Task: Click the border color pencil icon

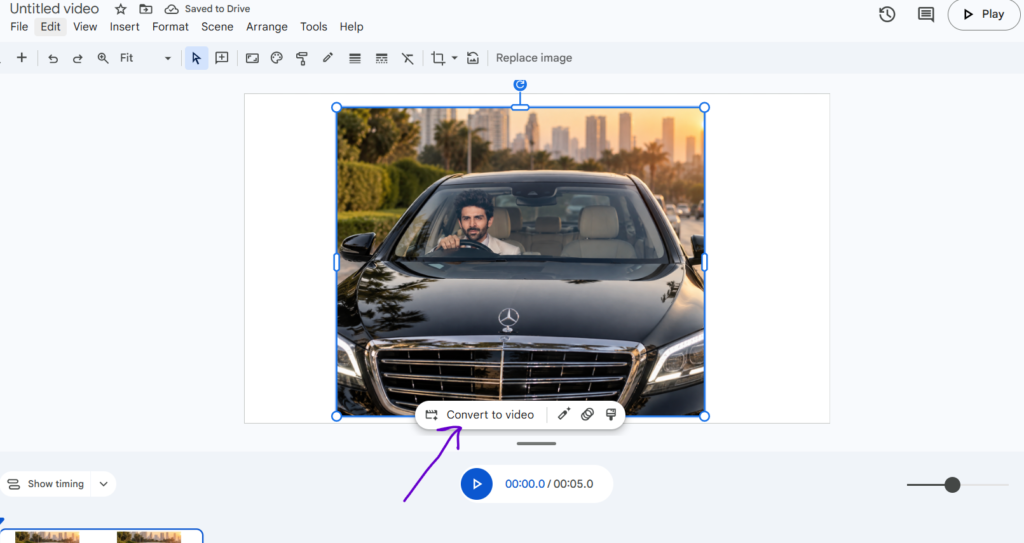Action: coord(328,58)
